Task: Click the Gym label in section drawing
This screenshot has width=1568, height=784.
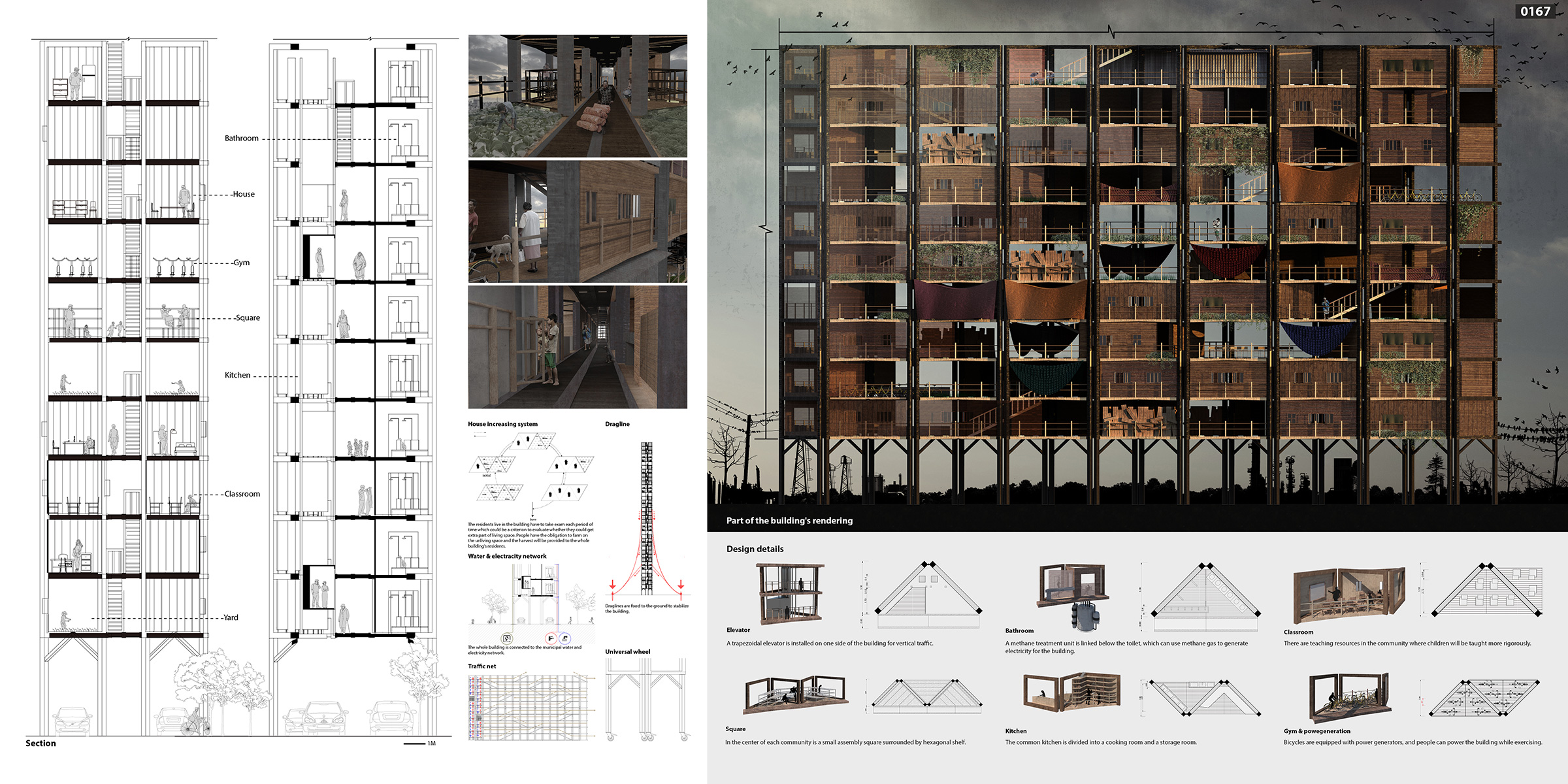Action: click(241, 263)
